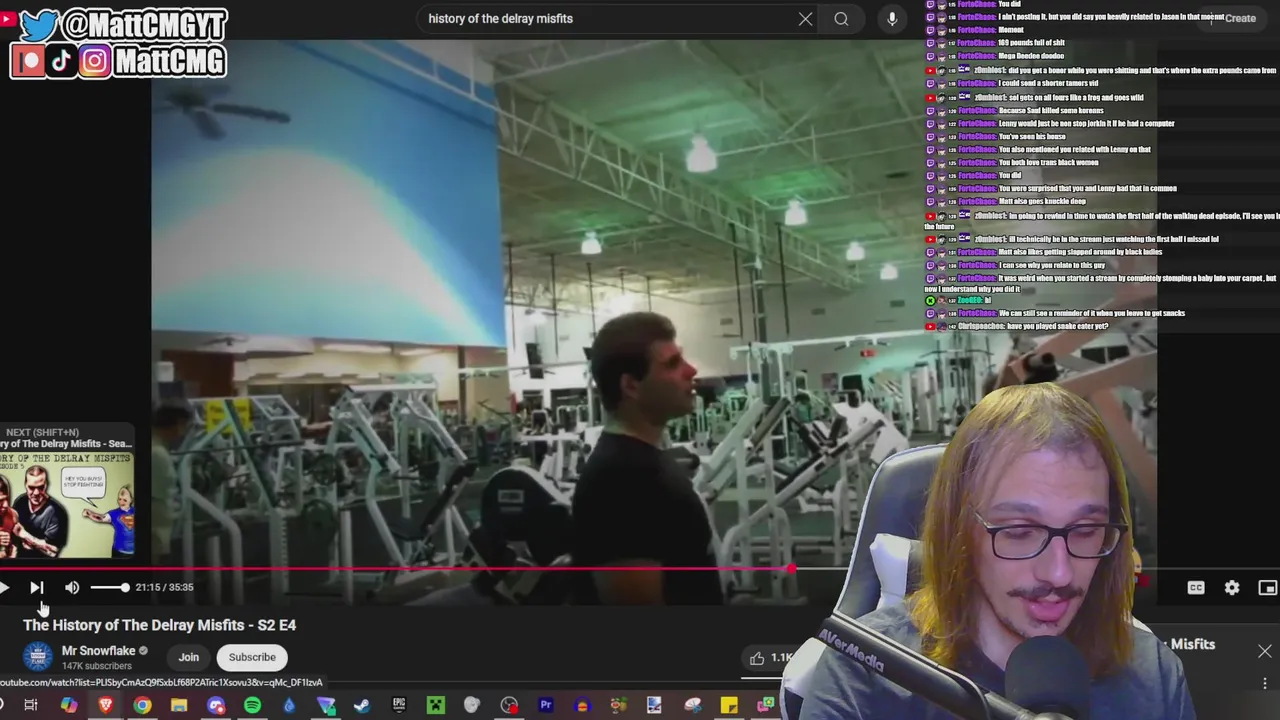This screenshot has height=720, width=1280.
Task: Launch Minecraft from the taskbar
Action: [436, 705]
